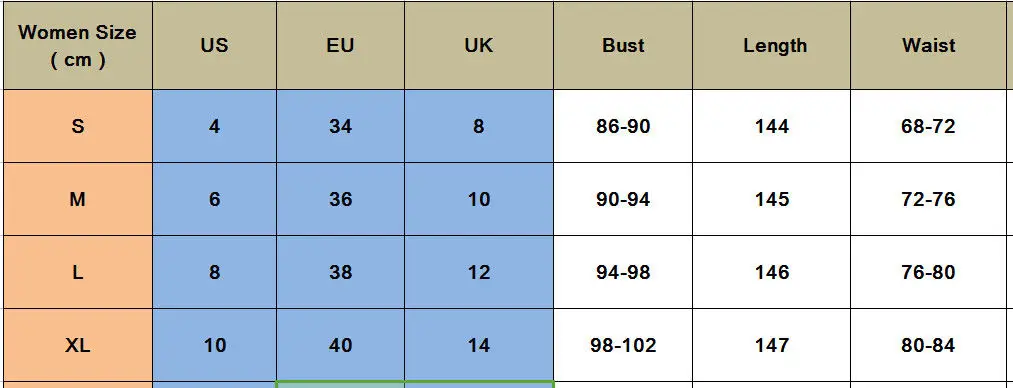Select the EU cell with value 40

coord(340,345)
